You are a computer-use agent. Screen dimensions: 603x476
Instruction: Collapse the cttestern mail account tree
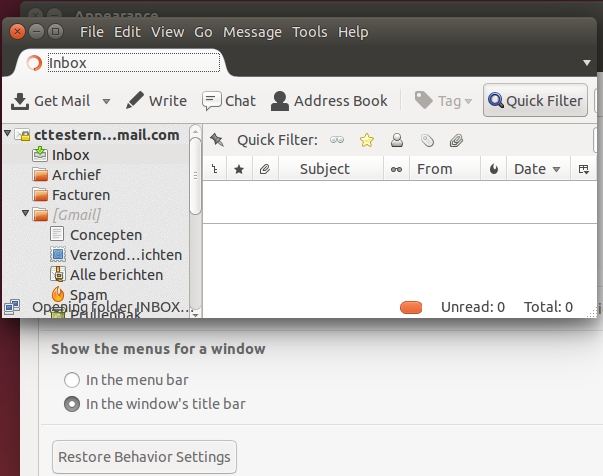(x=7, y=133)
